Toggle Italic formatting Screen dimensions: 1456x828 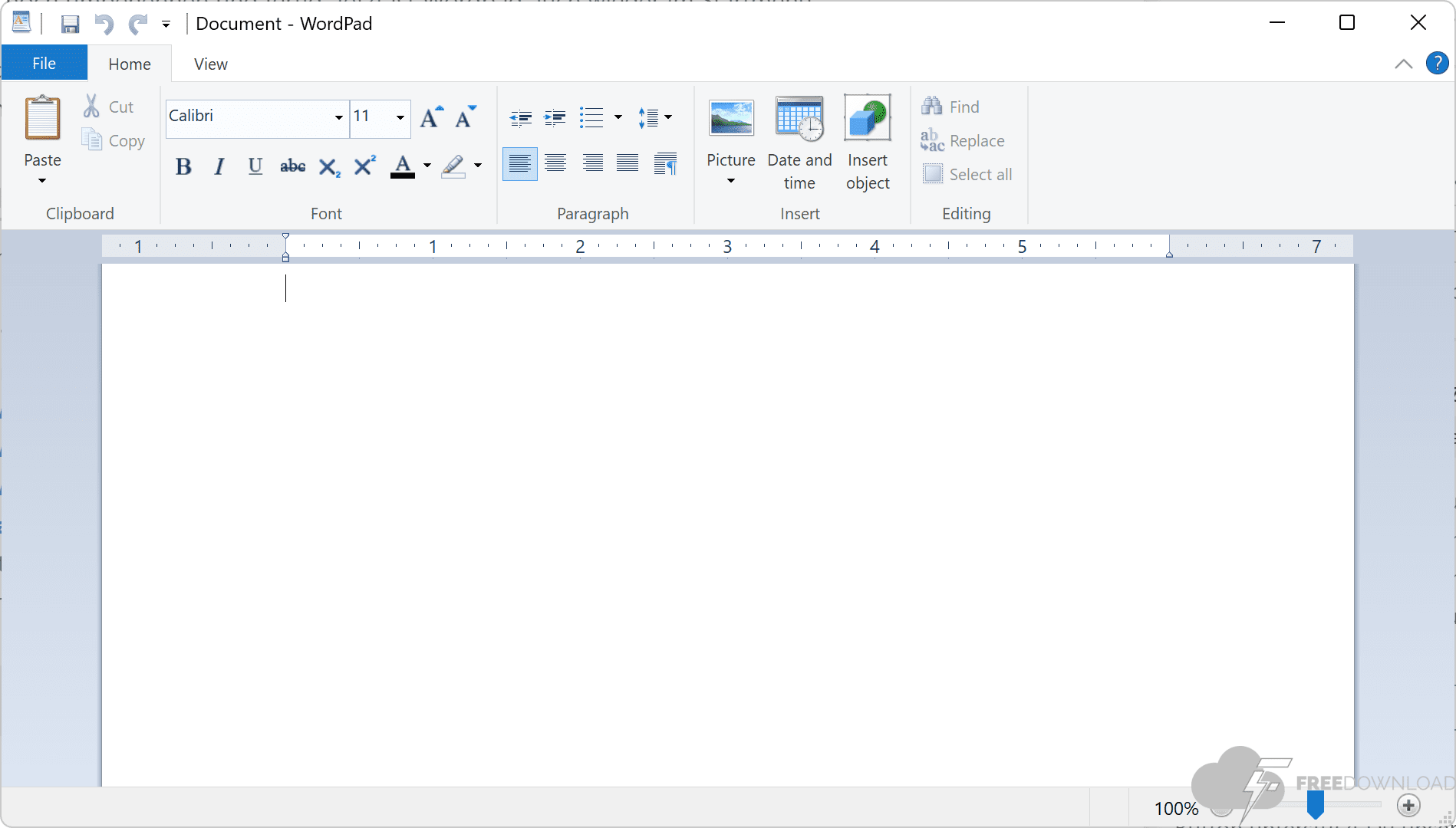coord(219,166)
